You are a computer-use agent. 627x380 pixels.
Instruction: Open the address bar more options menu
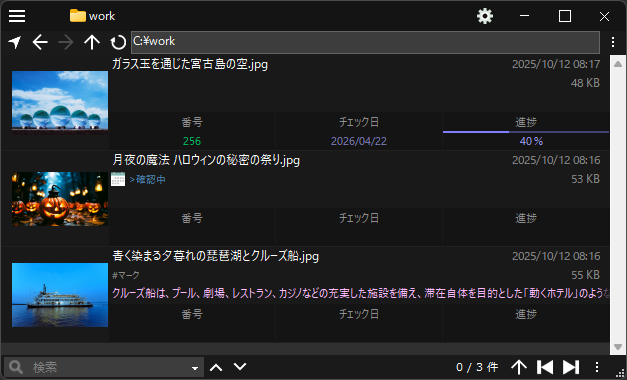click(x=613, y=42)
